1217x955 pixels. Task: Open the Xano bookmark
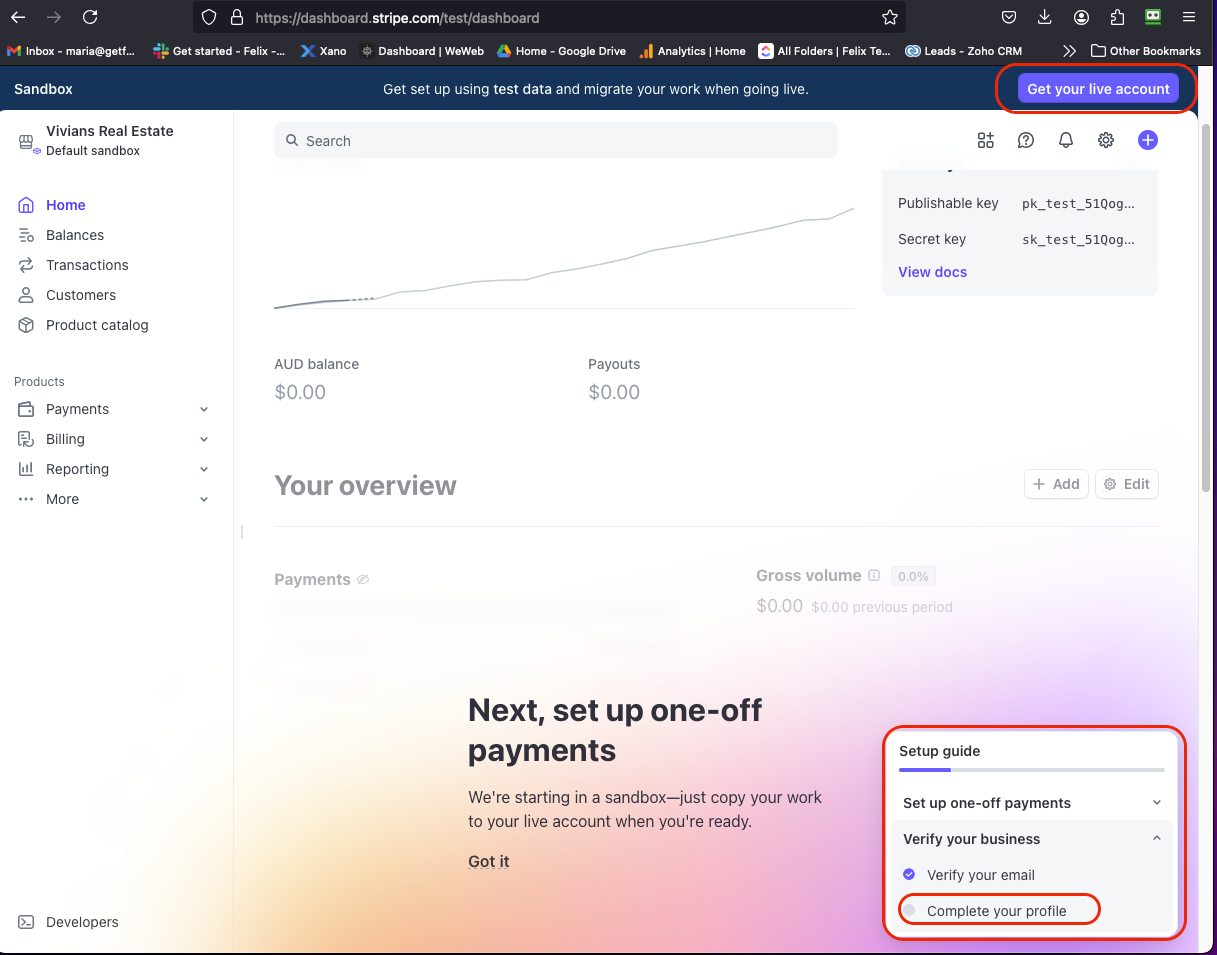coord(323,51)
